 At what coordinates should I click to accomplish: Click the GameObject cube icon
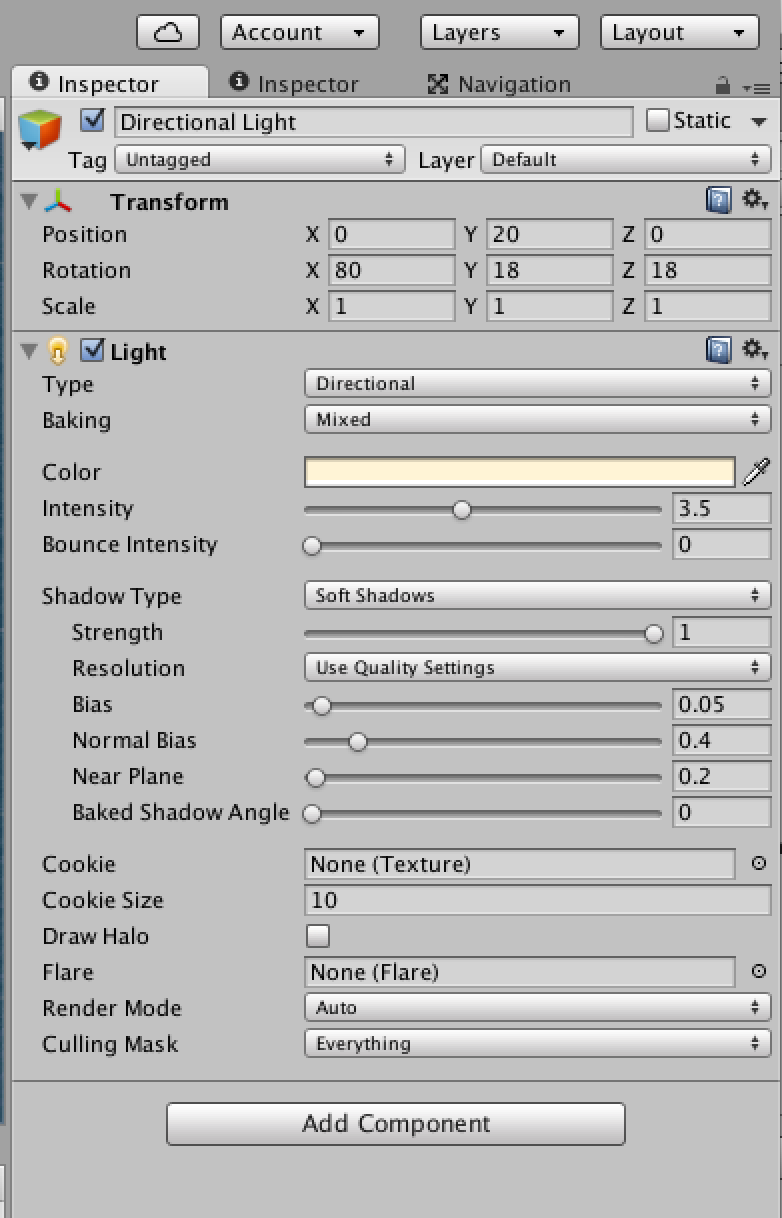tap(40, 131)
